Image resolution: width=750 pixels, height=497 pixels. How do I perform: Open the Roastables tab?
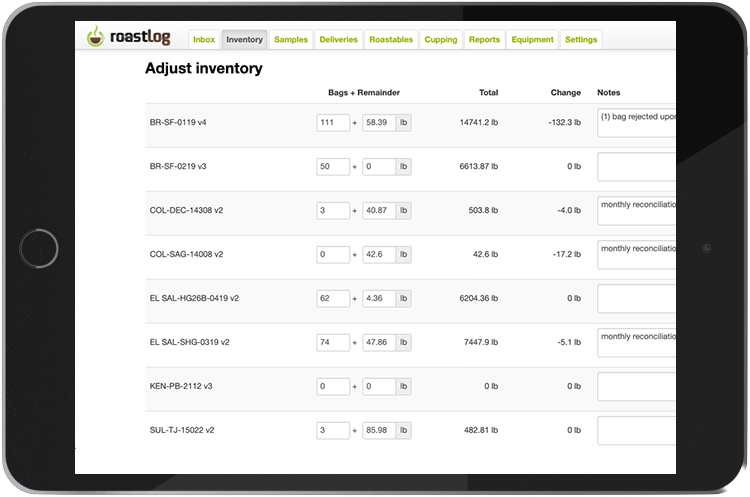click(390, 40)
